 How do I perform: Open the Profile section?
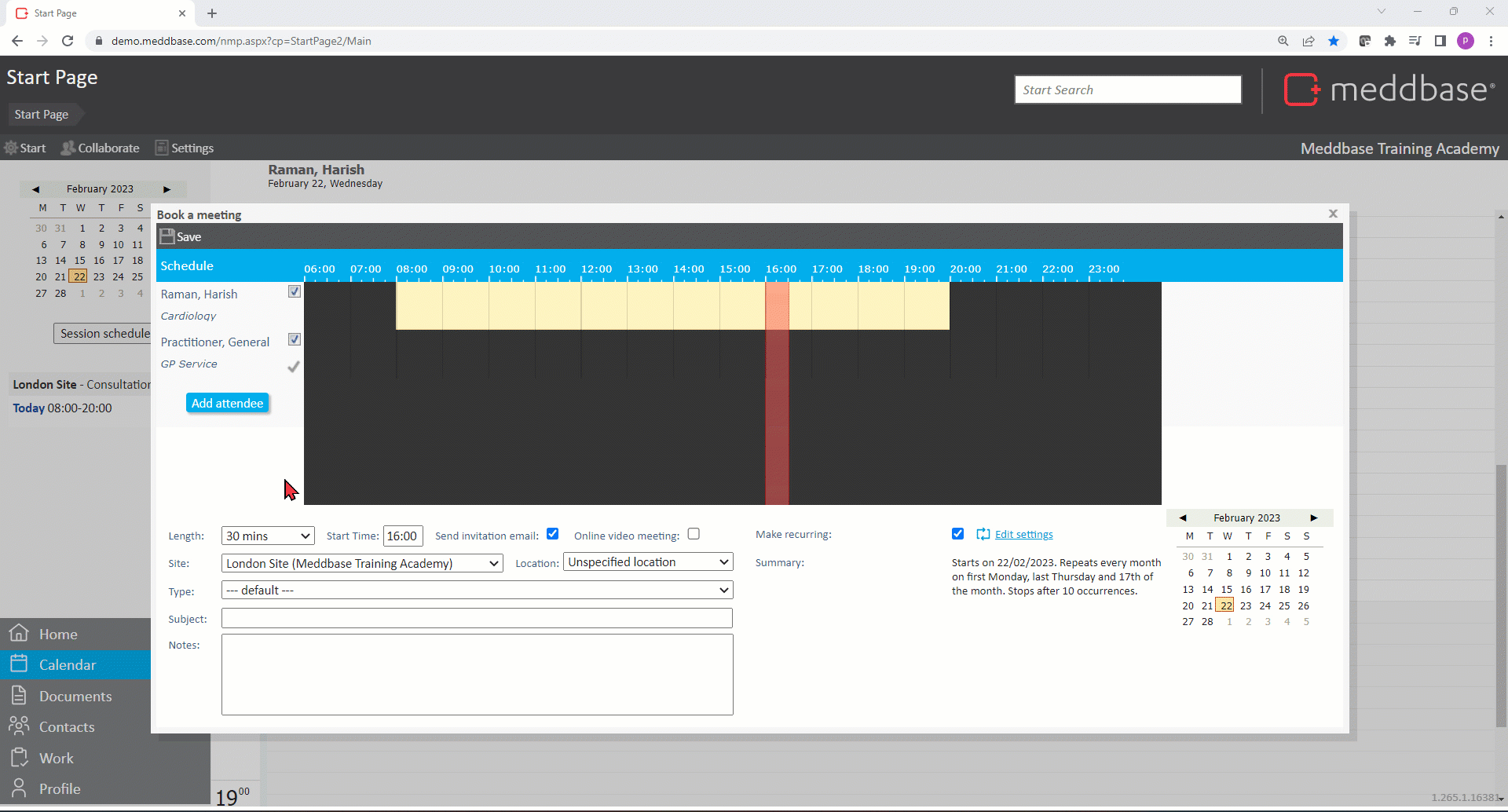60,788
